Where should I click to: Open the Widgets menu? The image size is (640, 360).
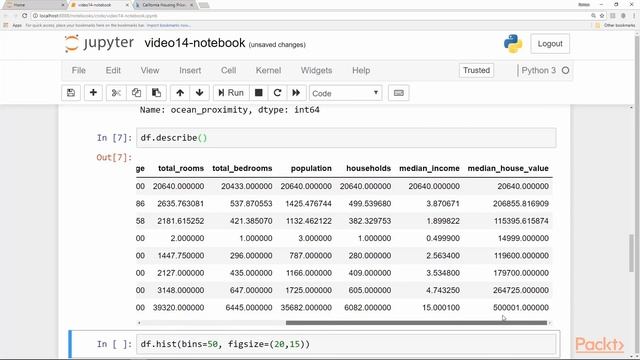(x=316, y=70)
